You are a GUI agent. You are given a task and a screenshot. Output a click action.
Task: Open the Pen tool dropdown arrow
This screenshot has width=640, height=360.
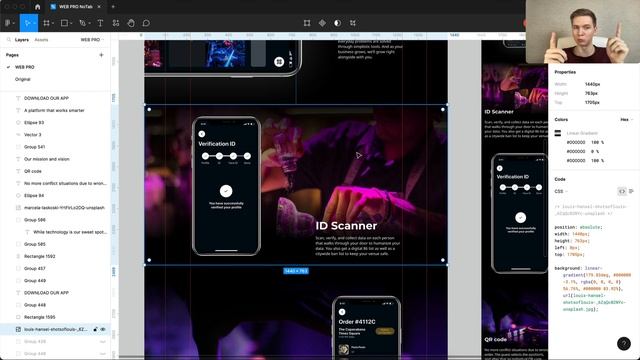(89, 23)
